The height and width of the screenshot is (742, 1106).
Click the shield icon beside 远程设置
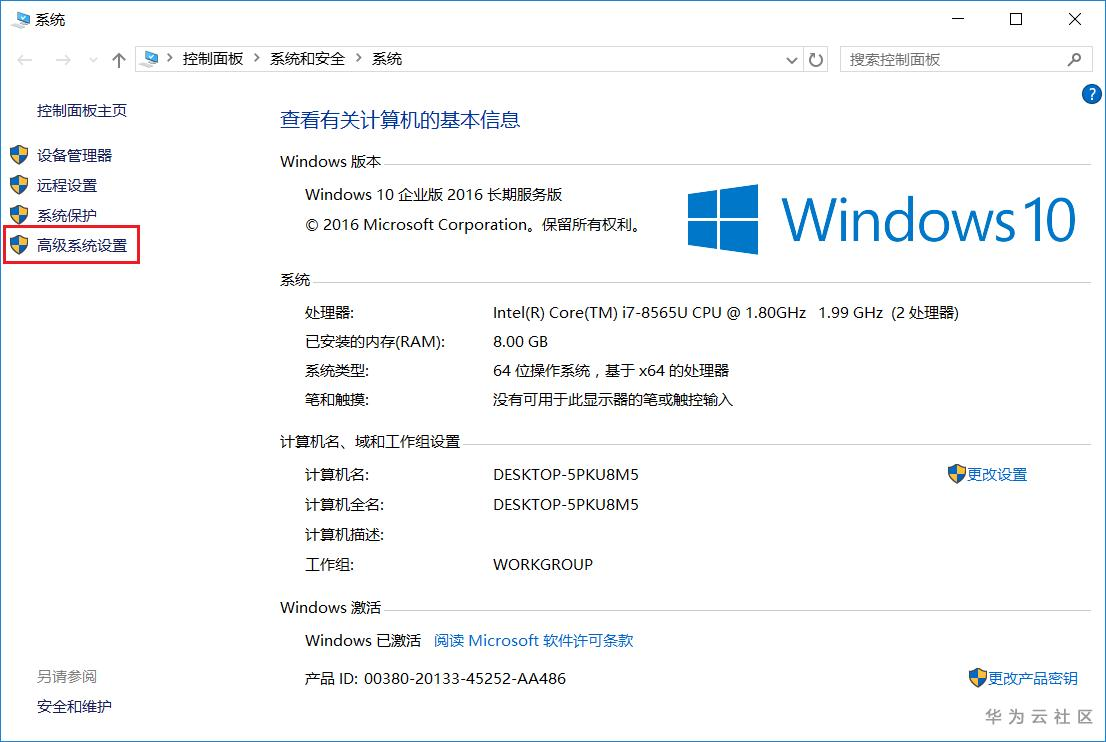tap(19, 185)
